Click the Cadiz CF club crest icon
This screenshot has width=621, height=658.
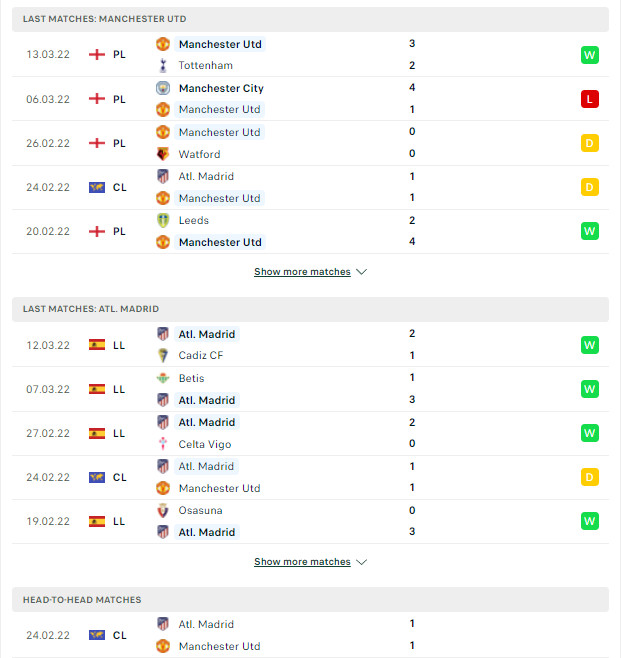(x=163, y=355)
